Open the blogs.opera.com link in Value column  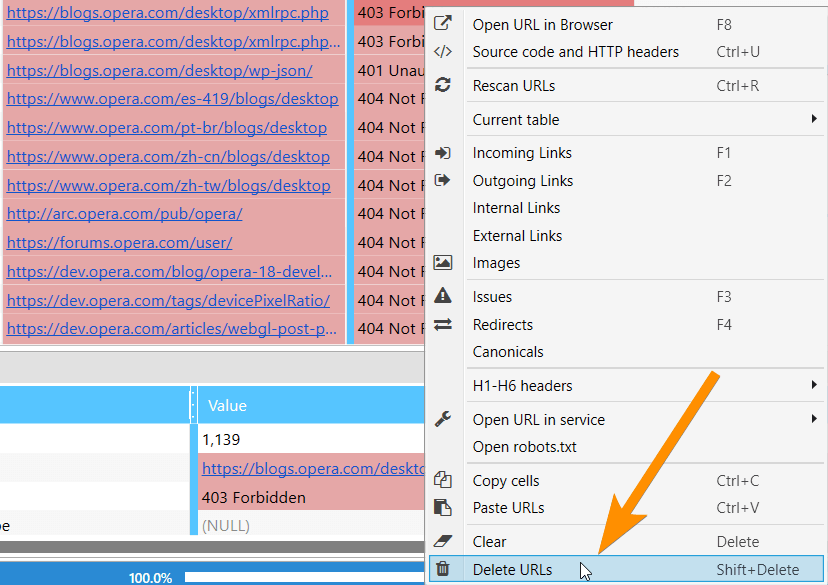tap(313, 468)
